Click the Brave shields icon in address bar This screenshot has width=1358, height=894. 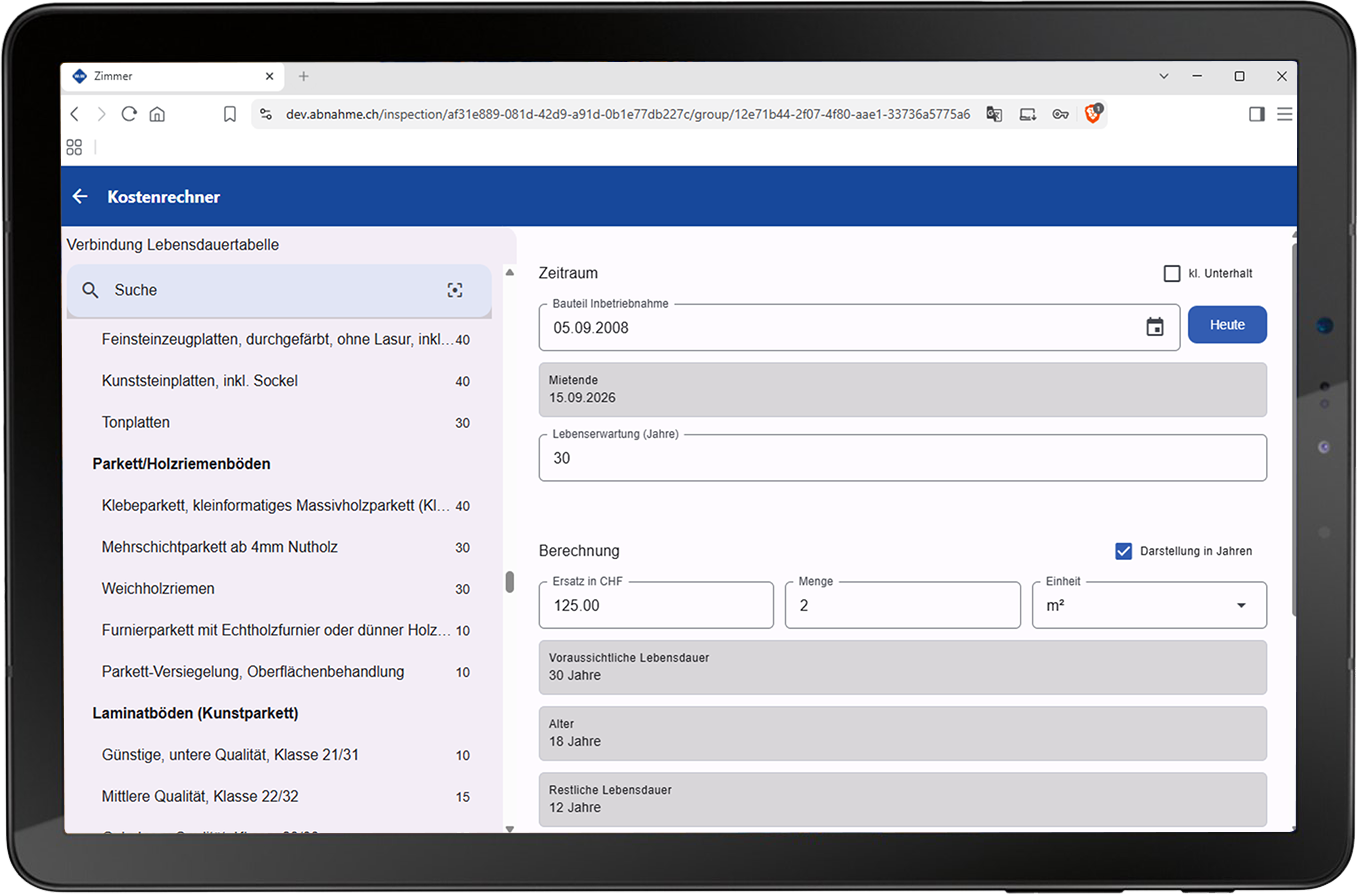1093,114
